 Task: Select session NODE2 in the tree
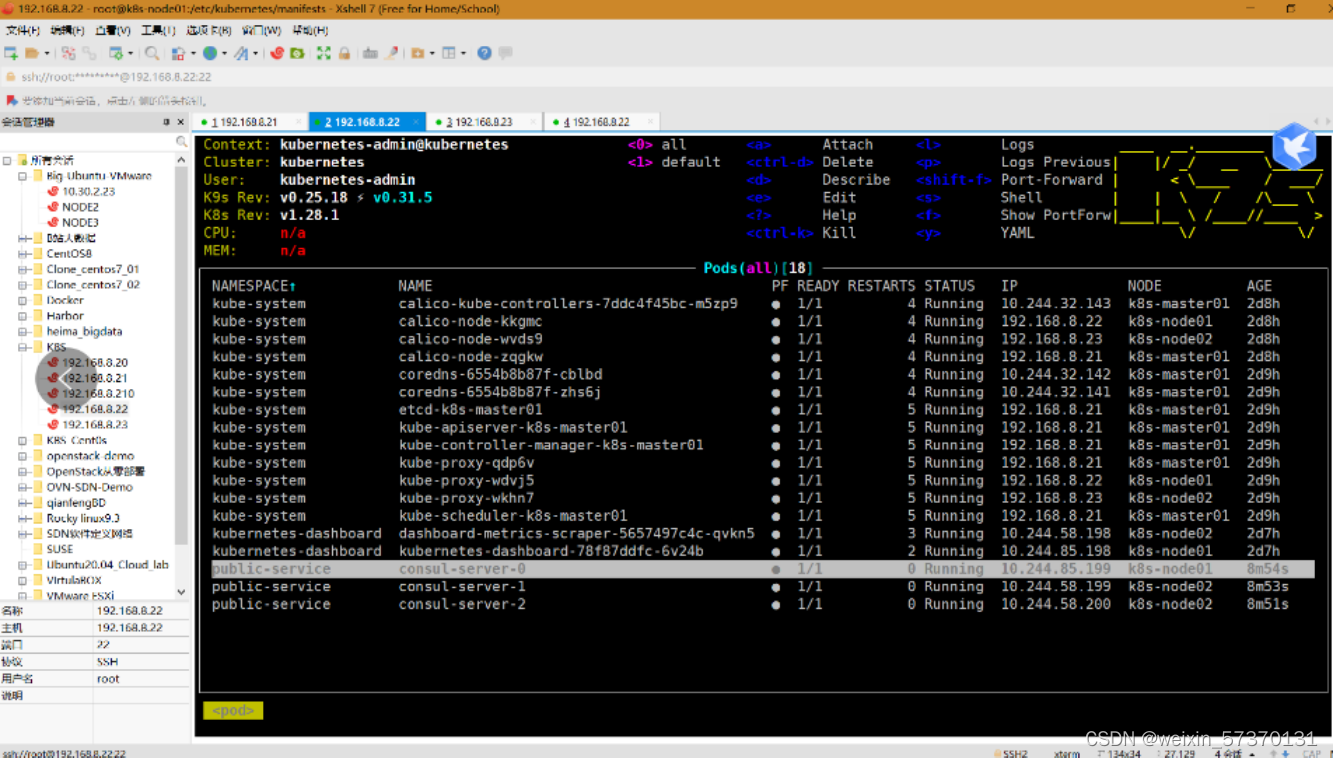pyautogui.click(x=80, y=207)
